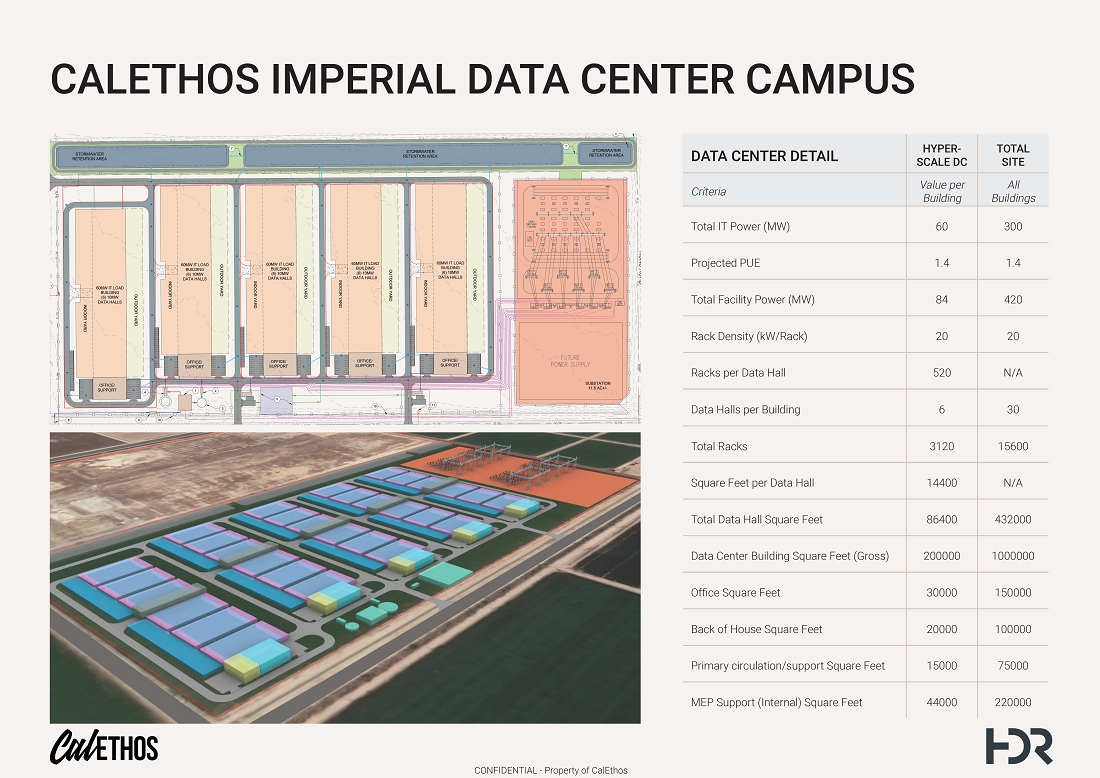The image size is (1100, 778).
Task: Click the value 1000000 gross square feet
Action: 1012,556
